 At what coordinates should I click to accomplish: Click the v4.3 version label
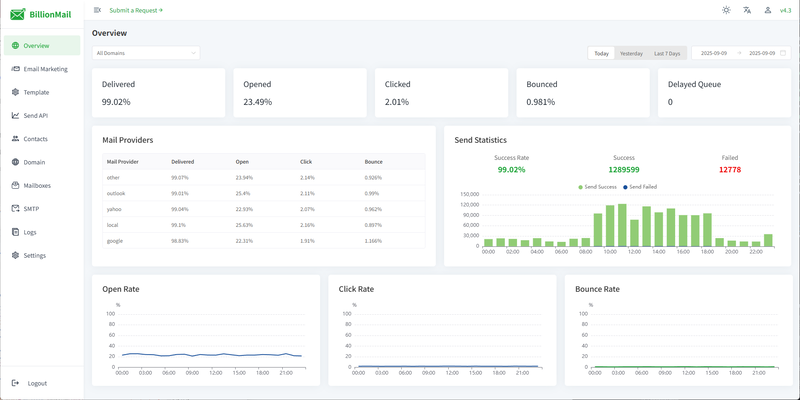785,10
